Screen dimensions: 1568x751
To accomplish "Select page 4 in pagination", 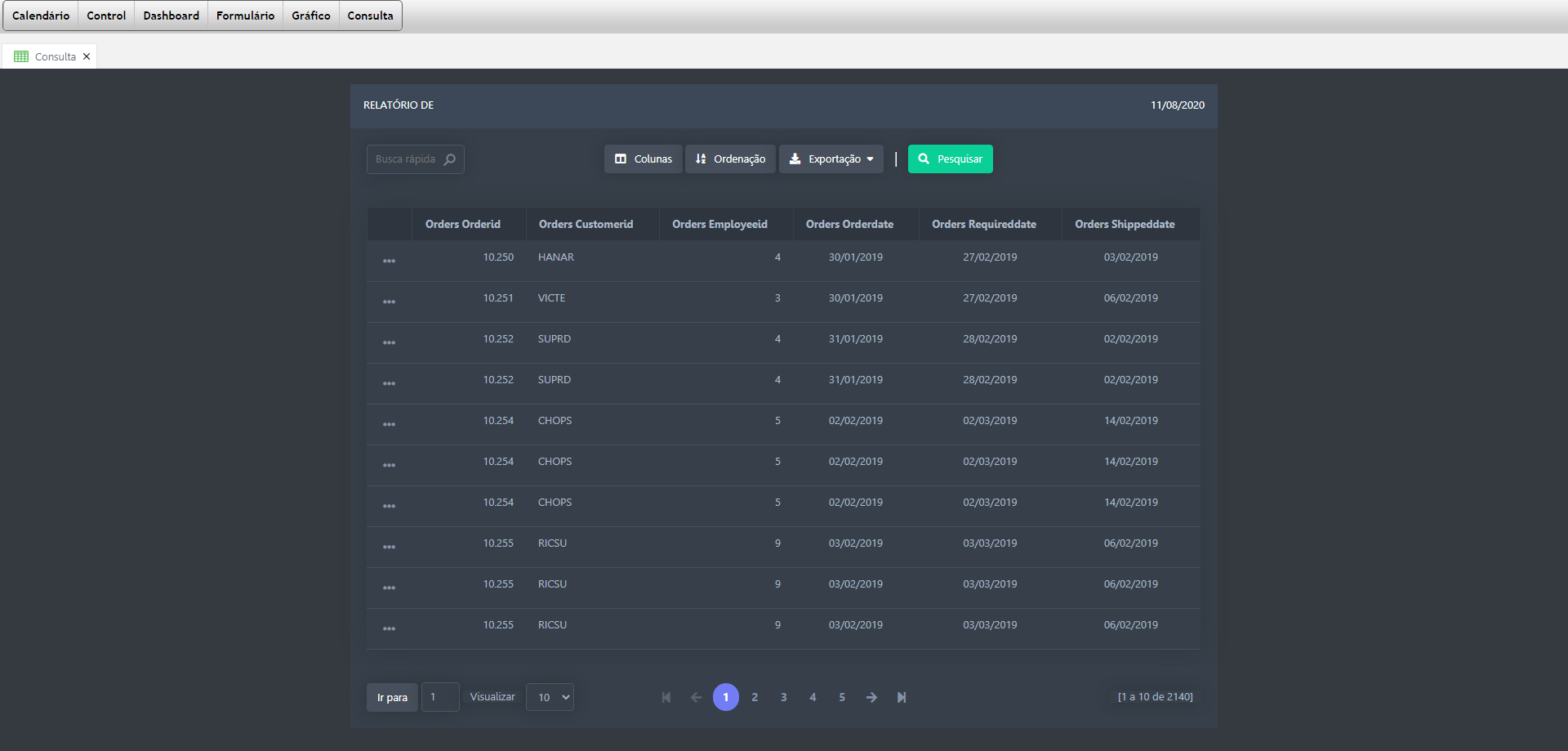I will (x=813, y=697).
